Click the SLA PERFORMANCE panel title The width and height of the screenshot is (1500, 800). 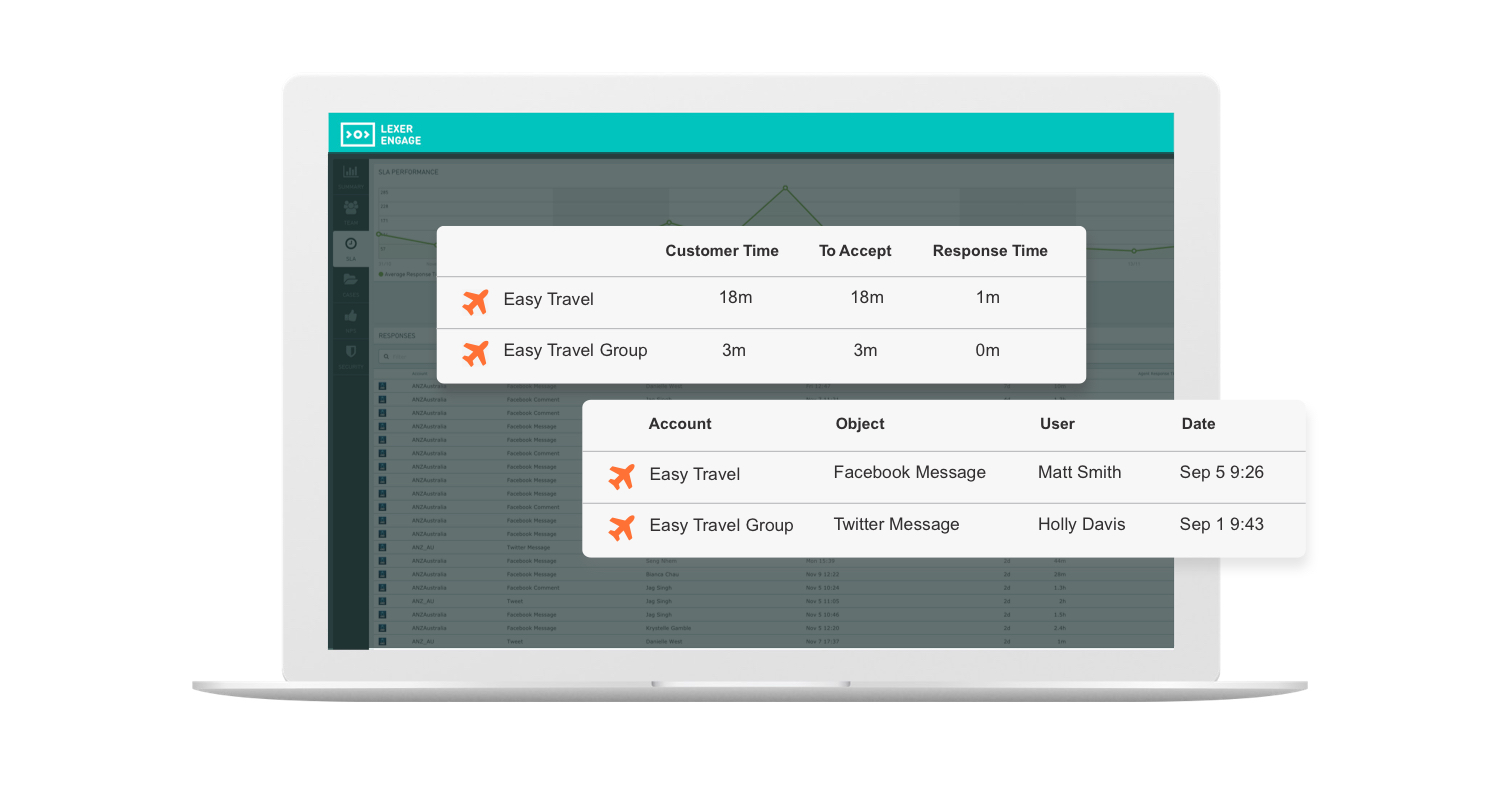[408, 172]
